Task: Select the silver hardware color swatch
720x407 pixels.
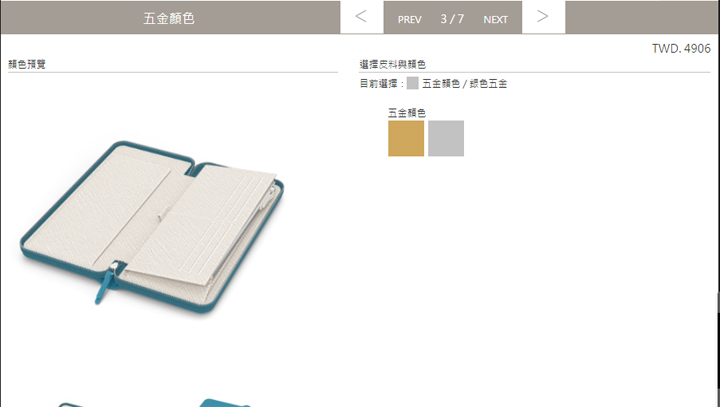Action: (x=446, y=138)
